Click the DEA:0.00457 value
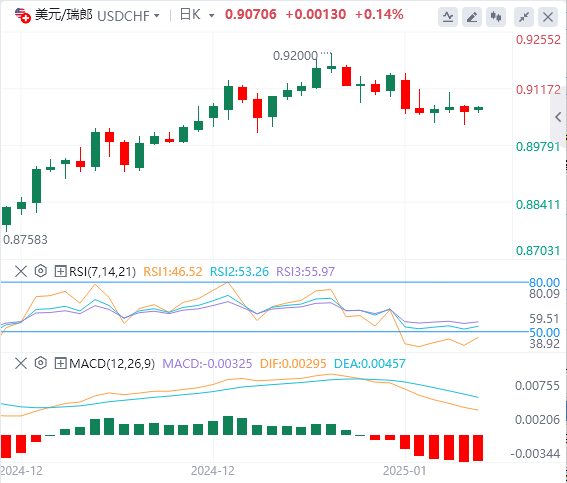The height and width of the screenshot is (483, 567). pos(370,363)
